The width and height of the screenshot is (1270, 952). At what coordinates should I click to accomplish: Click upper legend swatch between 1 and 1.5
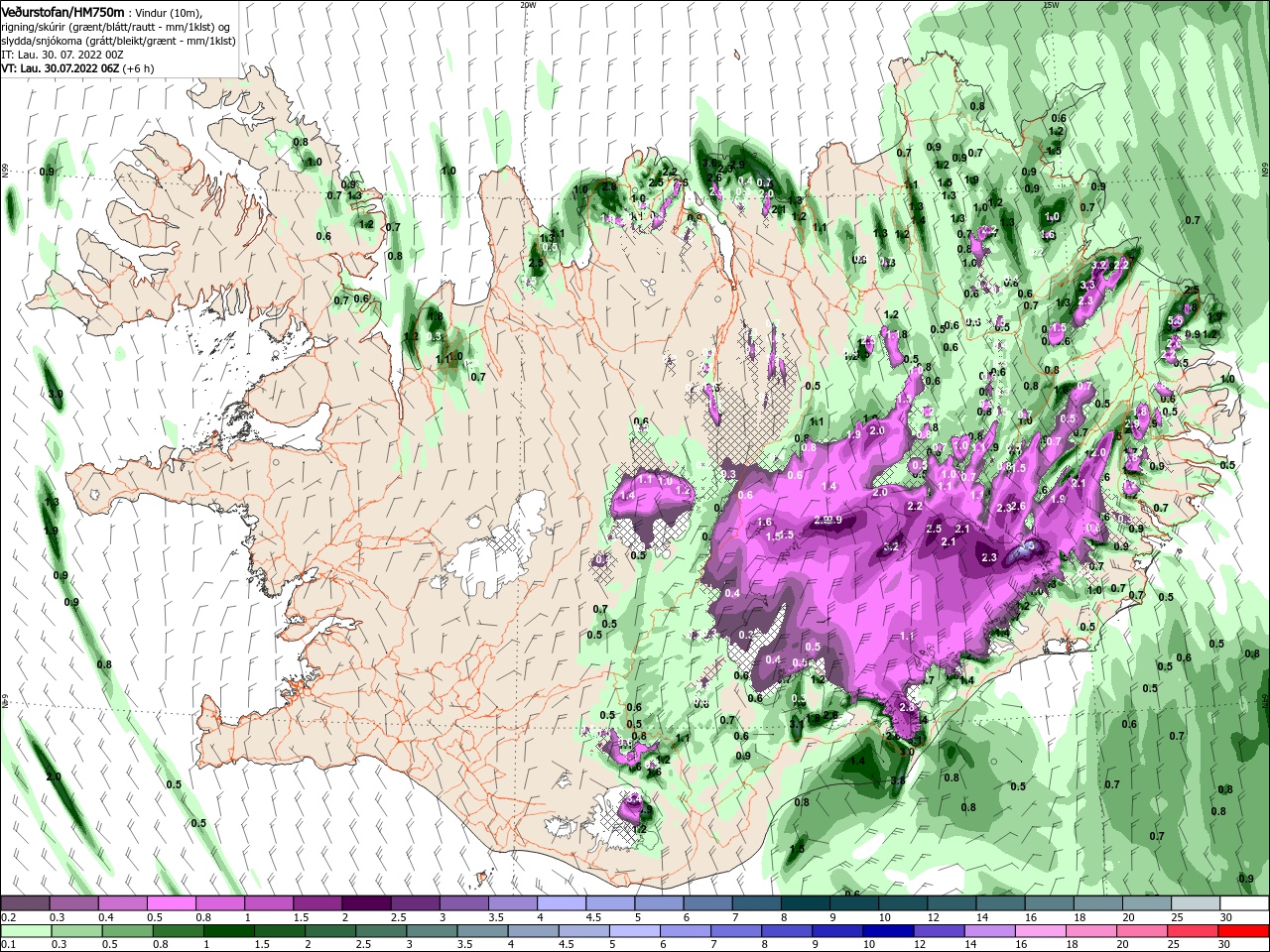(269, 903)
